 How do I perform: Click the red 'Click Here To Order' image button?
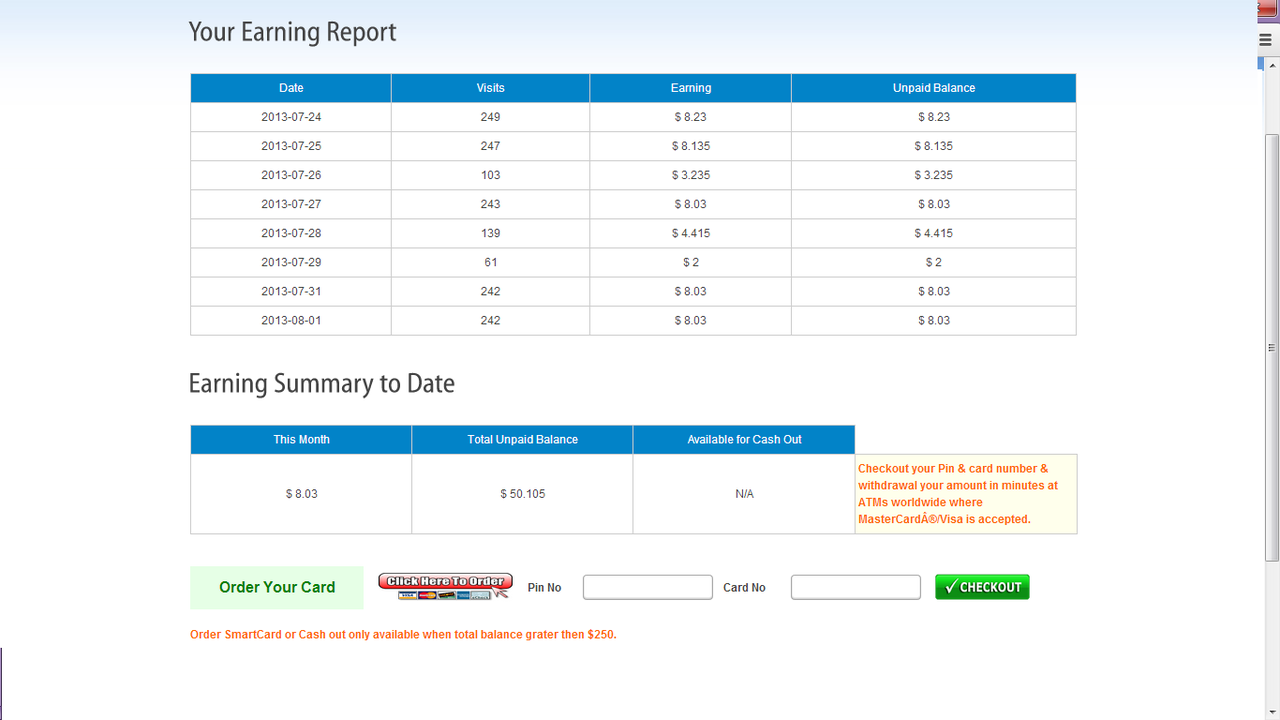(x=445, y=586)
